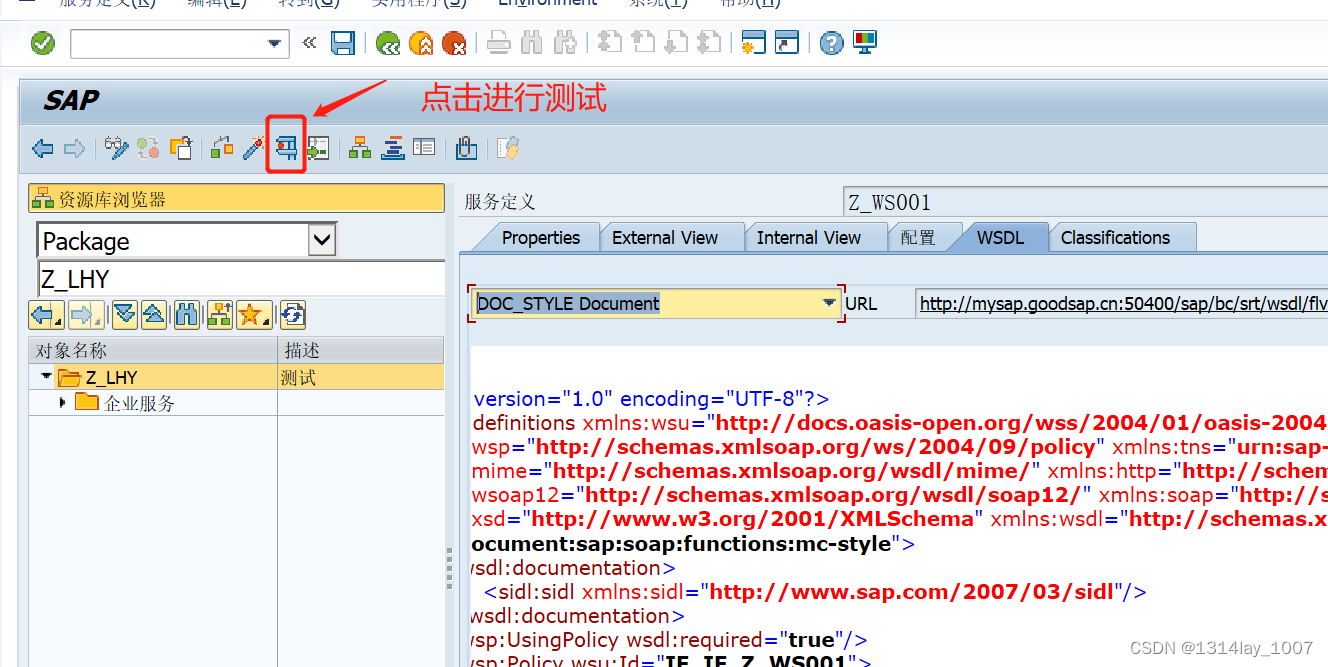The height and width of the screenshot is (667, 1328).
Task: Click the First Page icon
Action: (x=609, y=43)
